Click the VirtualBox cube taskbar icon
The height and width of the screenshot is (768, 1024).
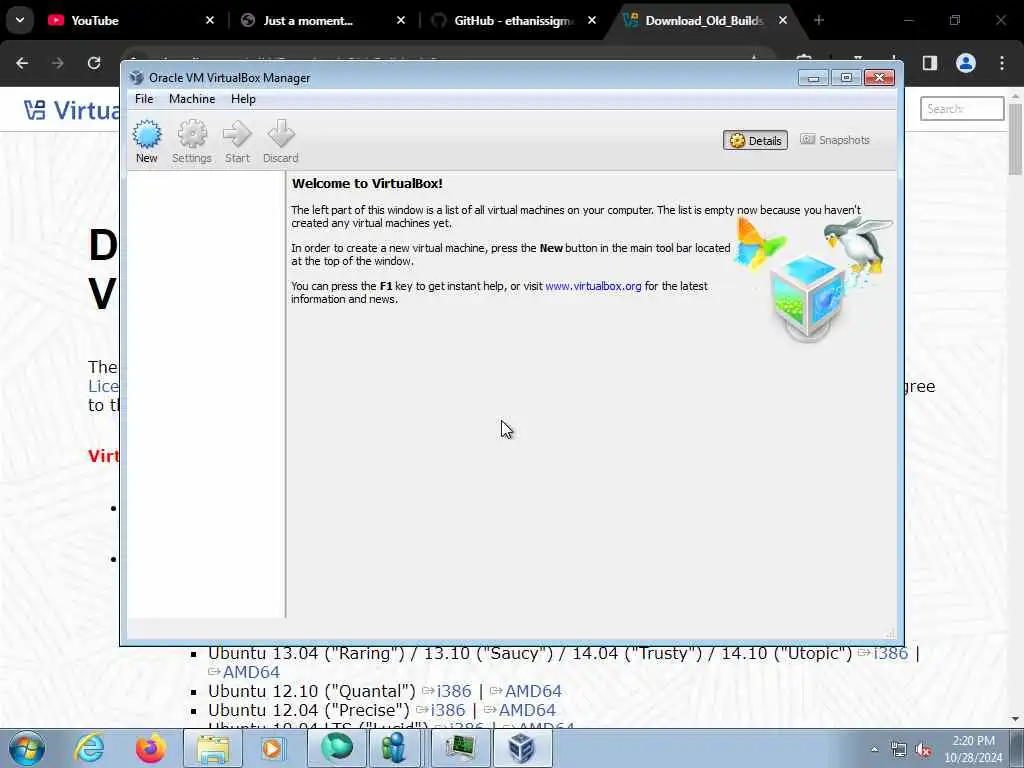(x=522, y=748)
